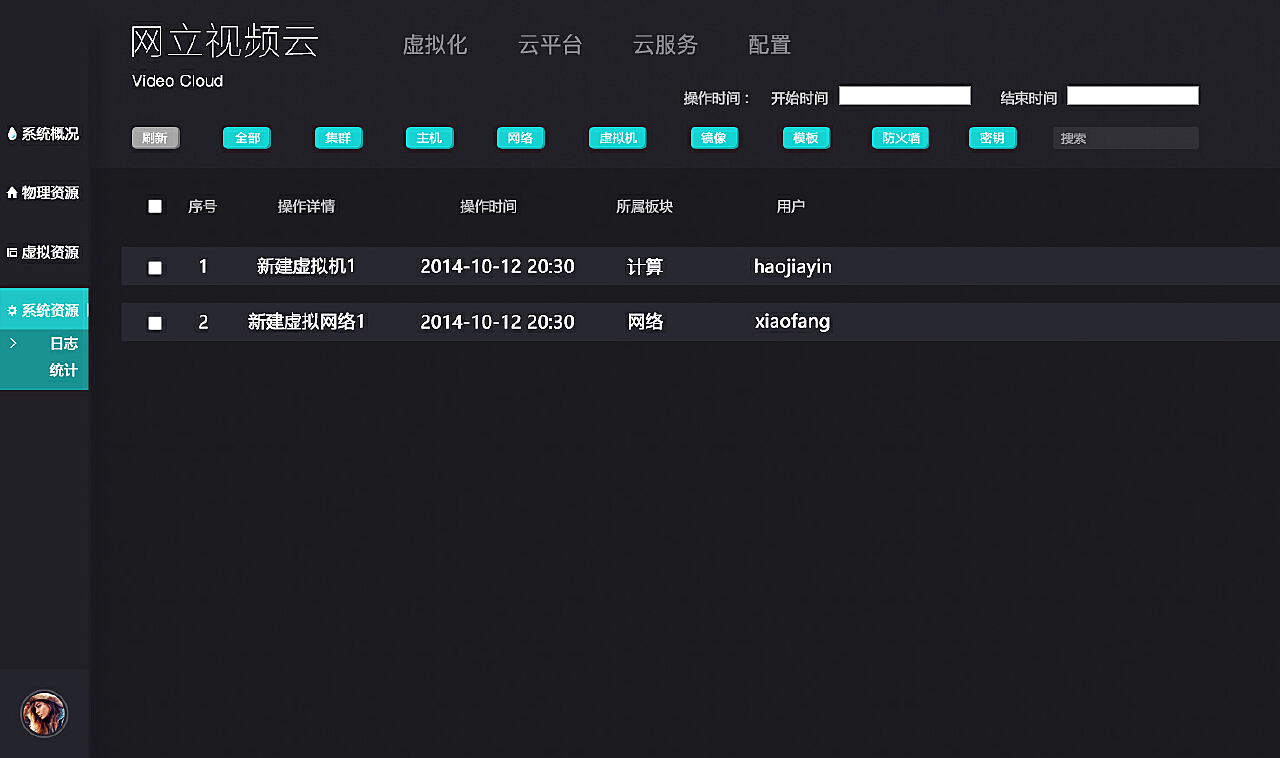Click the 镜像 filter button
This screenshot has height=758, width=1280.
click(714, 138)
